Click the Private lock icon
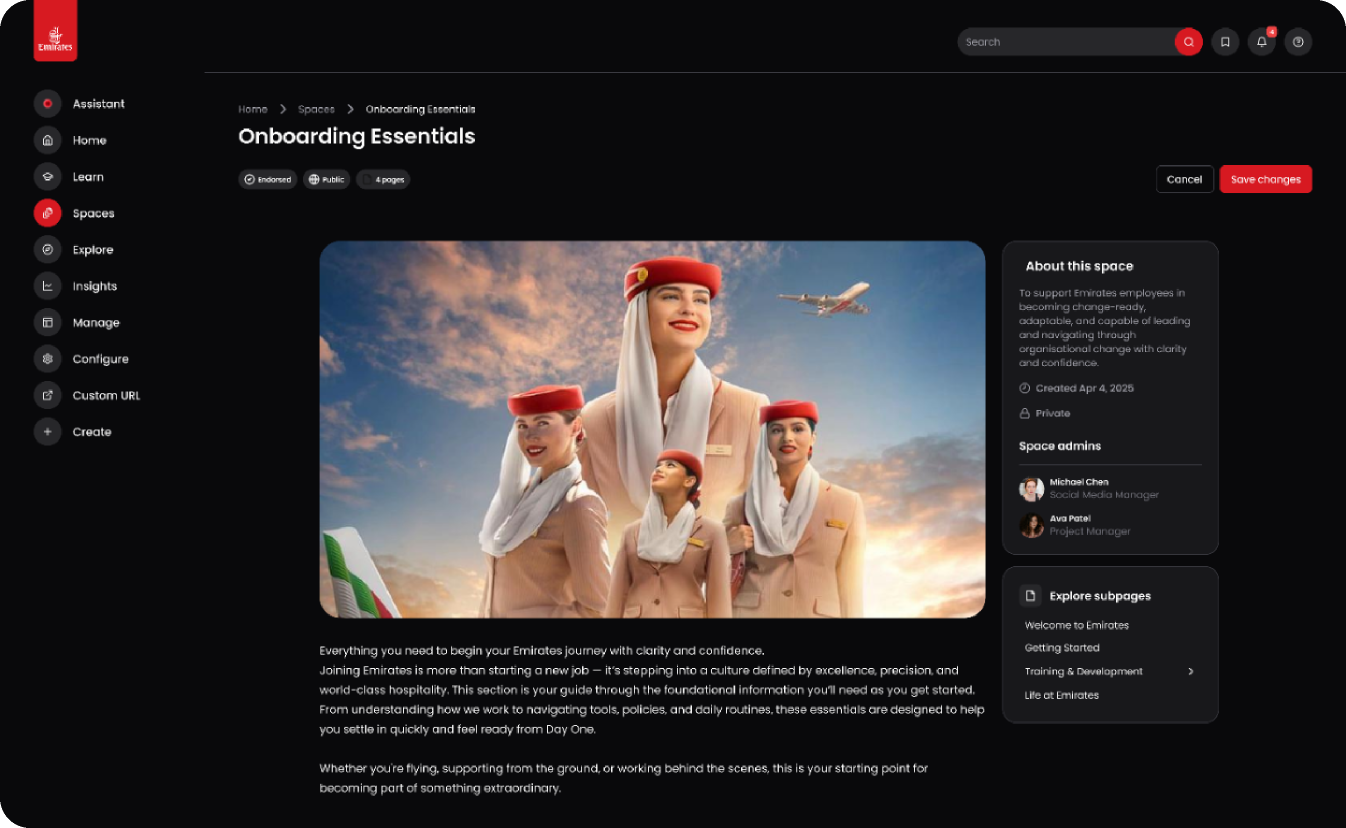The image size is (1346, 828). point(1024,413)
